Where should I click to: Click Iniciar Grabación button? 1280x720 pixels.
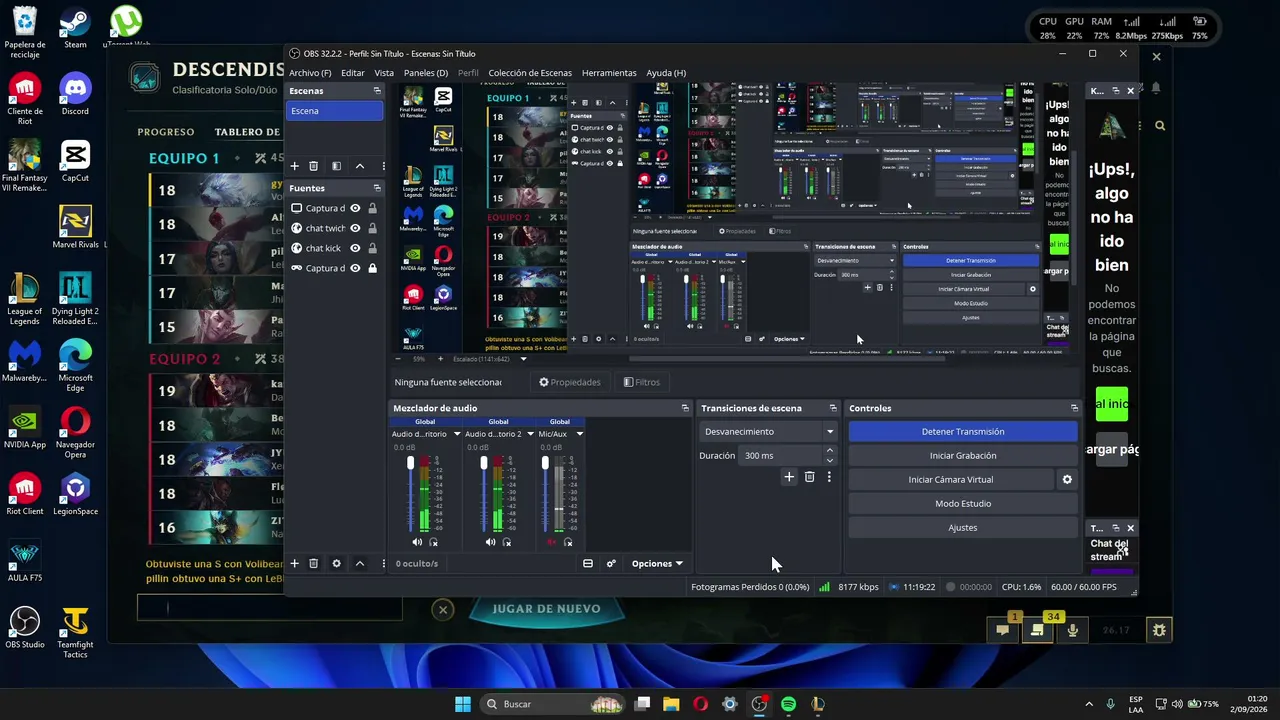963,456
